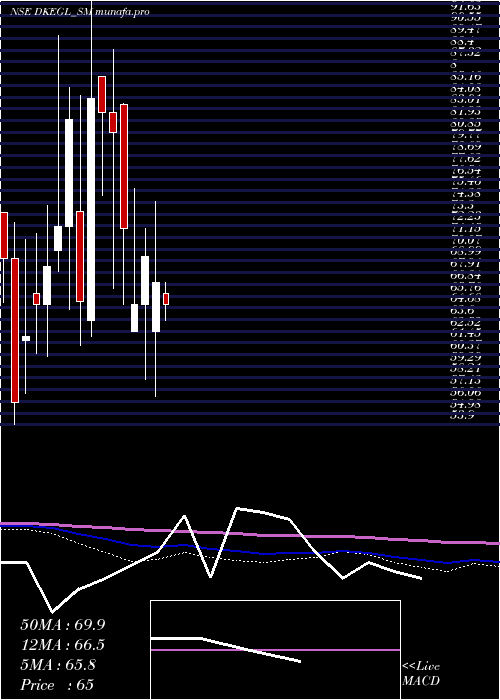Viewport: 500px width, 700px height.
Task: Click the 74.38 price axis label
Action: [466, 194]
